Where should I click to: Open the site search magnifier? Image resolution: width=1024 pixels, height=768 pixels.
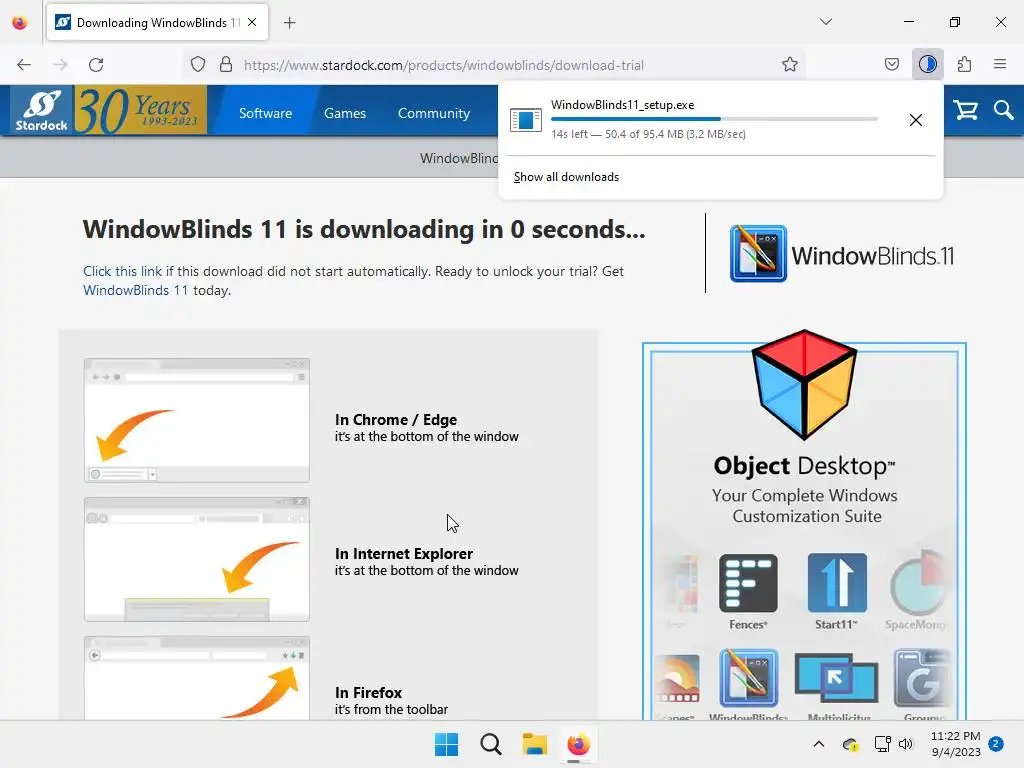click(1003, 110)
